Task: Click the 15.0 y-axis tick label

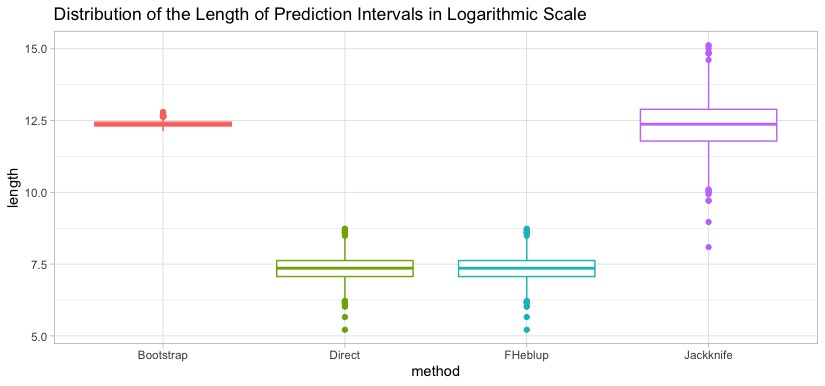Action: pyautogui.click(x=35, y=48)
